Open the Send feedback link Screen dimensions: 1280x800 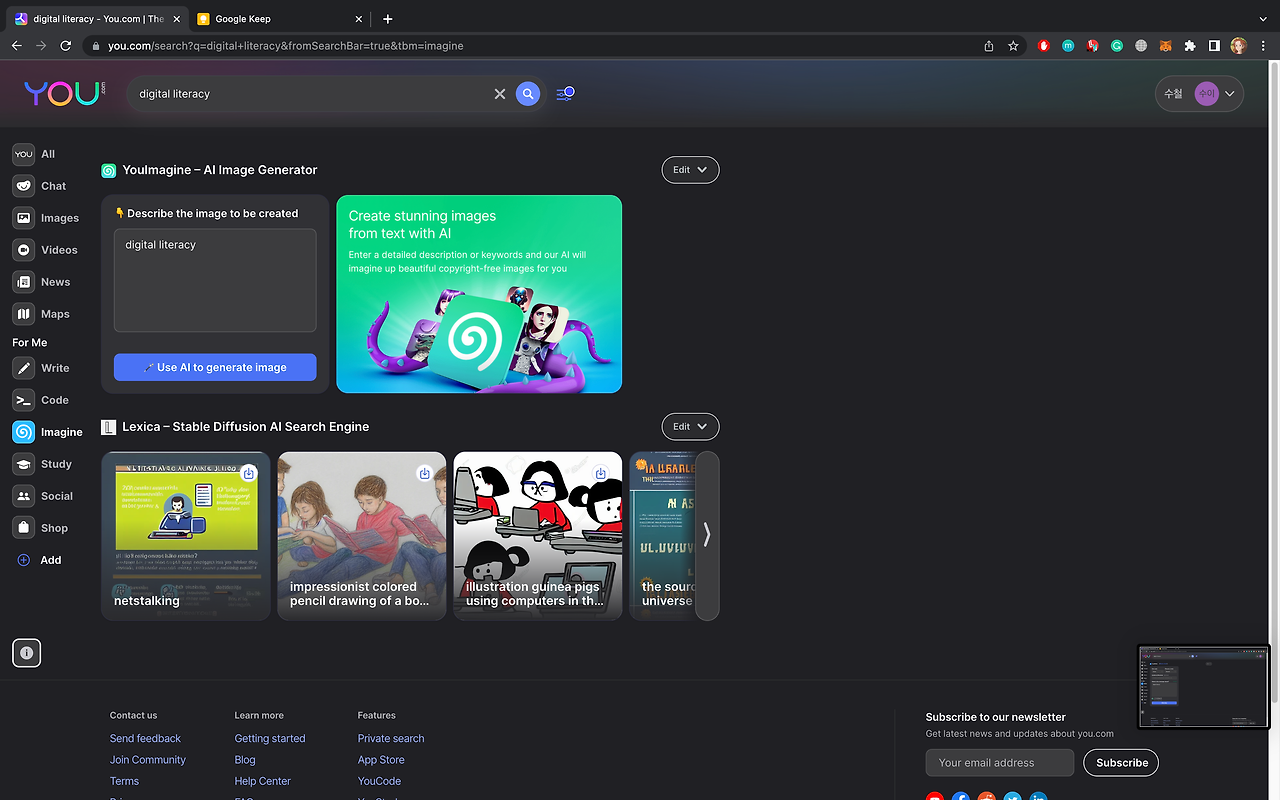pyautogui.click(x=145, y=738)
